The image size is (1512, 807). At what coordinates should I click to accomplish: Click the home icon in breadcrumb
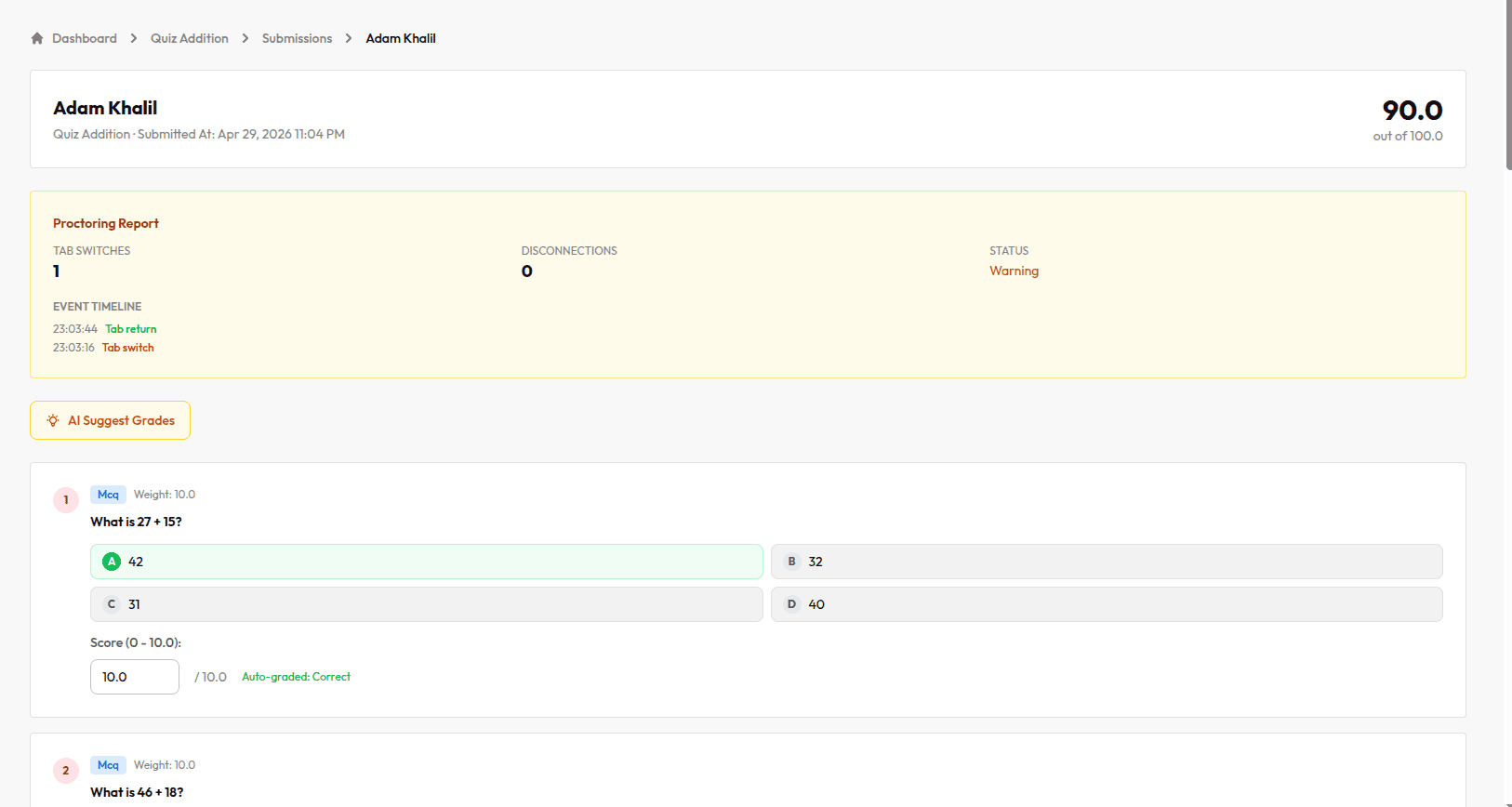pyautogui.click(x=37, y=38)
